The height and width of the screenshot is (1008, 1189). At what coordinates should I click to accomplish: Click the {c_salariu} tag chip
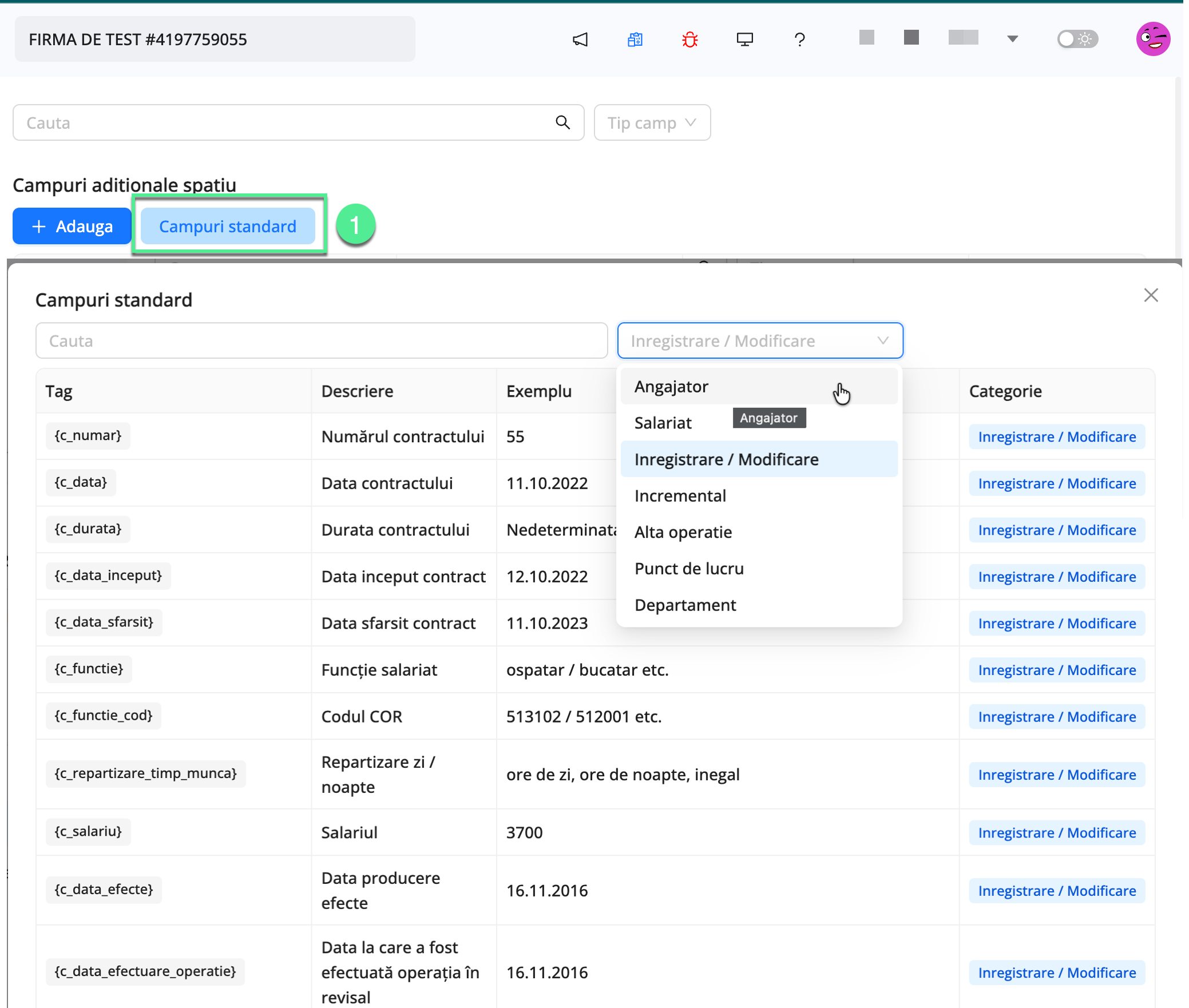pyautogui.click(x=88, y=832)
